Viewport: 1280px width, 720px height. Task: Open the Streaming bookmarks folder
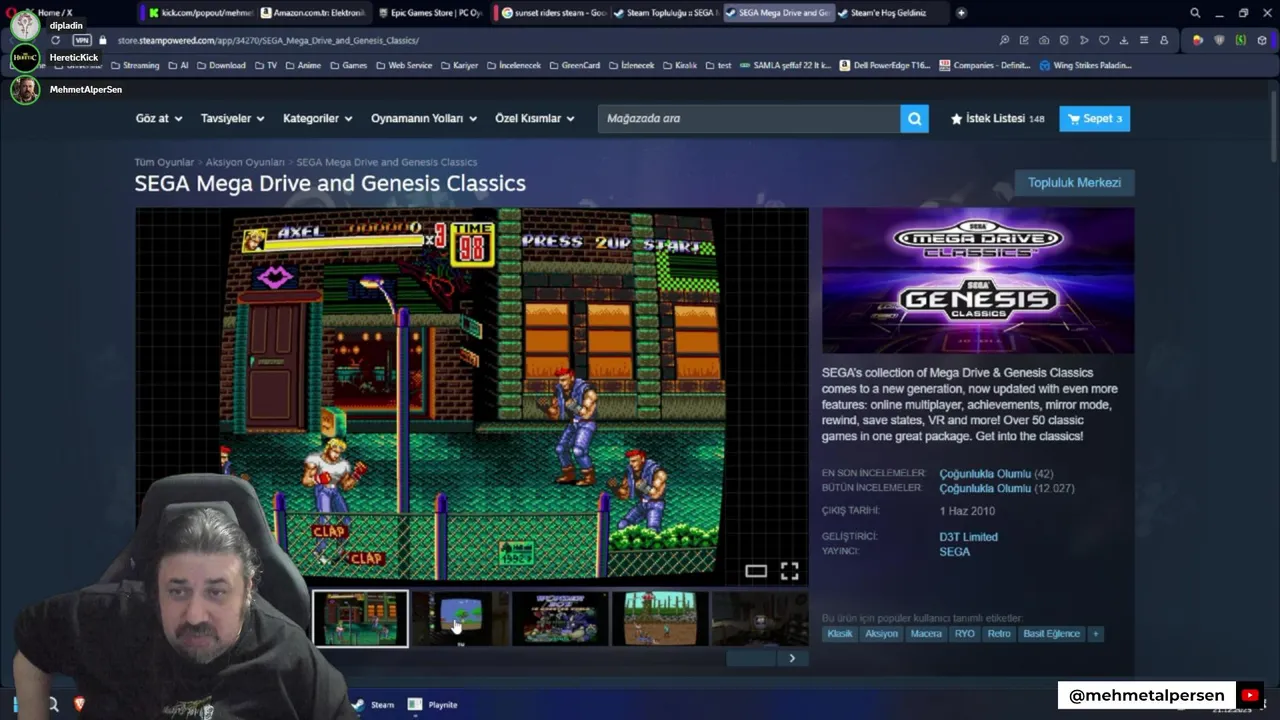pos(134,65)
